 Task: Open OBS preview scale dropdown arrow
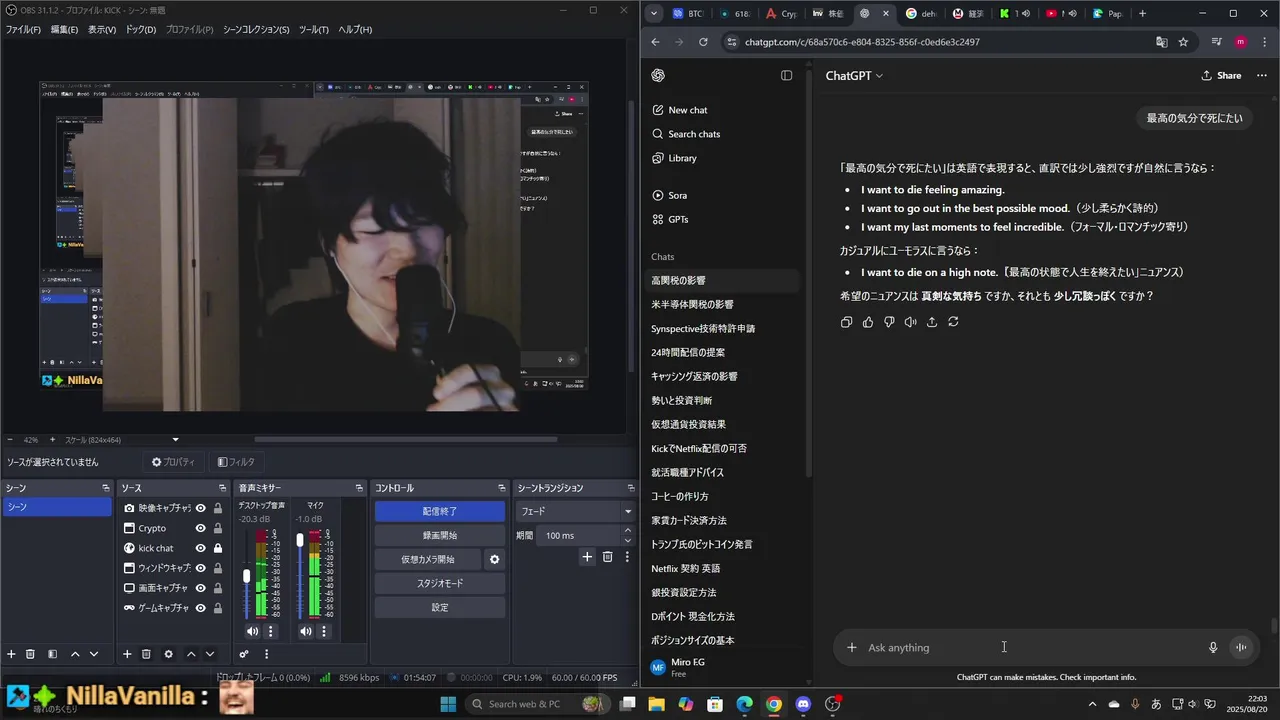click(175, 440)
